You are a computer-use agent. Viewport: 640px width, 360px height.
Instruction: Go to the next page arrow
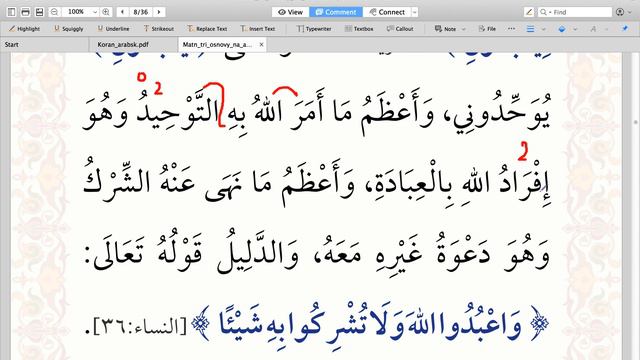(159, 12)
